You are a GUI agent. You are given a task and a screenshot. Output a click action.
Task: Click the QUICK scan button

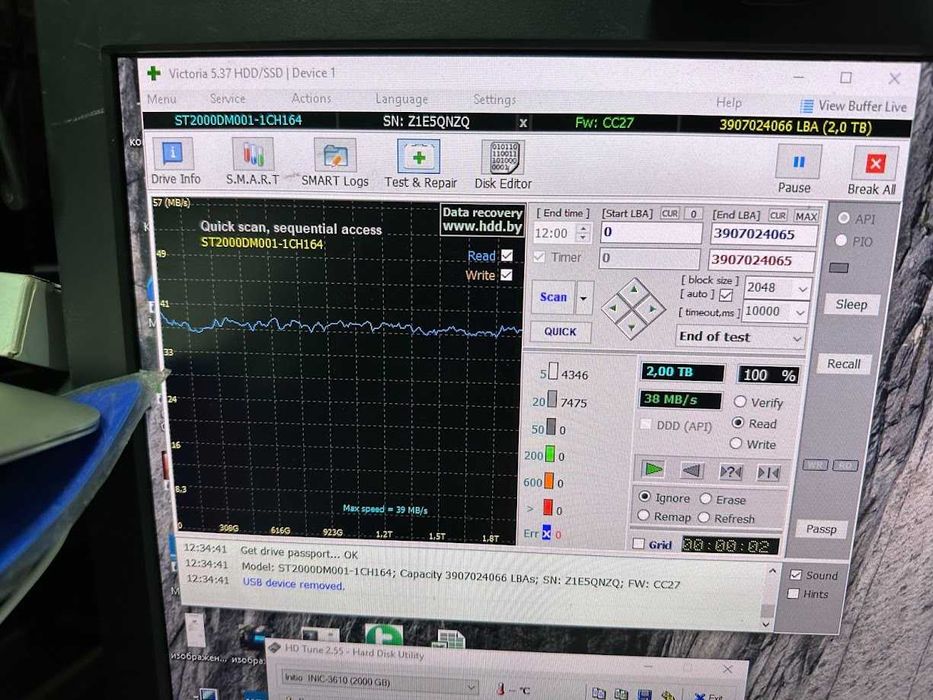click(x=560, y=332)
